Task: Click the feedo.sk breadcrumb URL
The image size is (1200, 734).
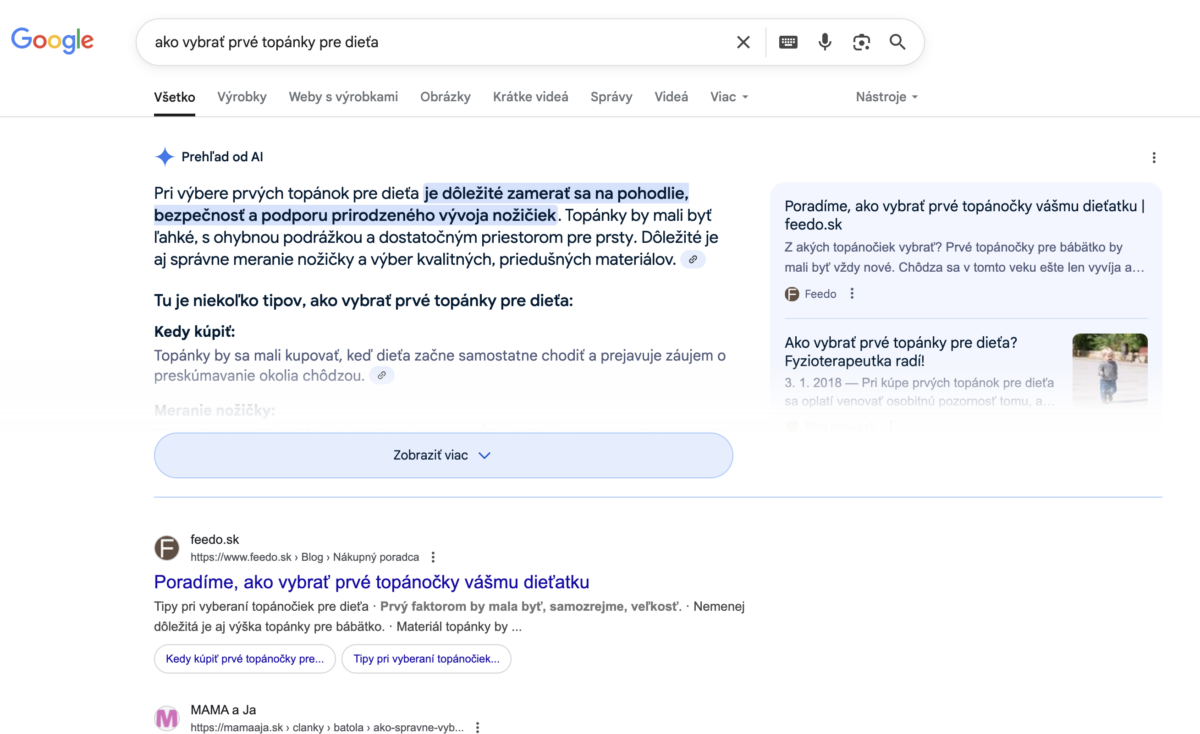Action: click(x=305, y=557)
